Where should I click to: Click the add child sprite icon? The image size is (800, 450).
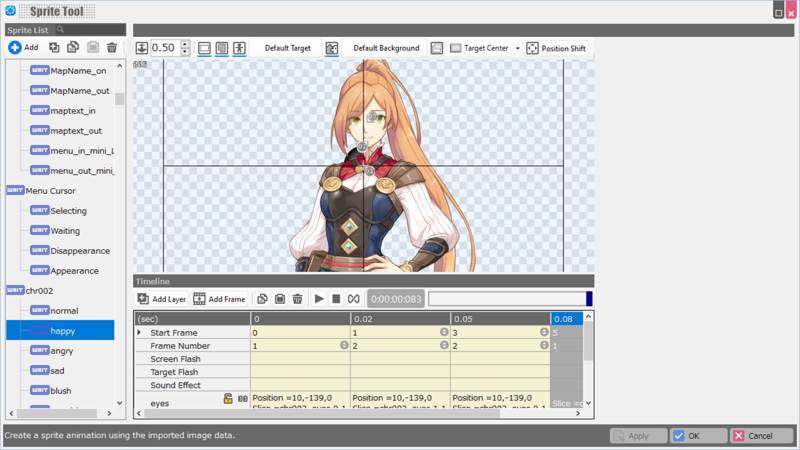54,47
